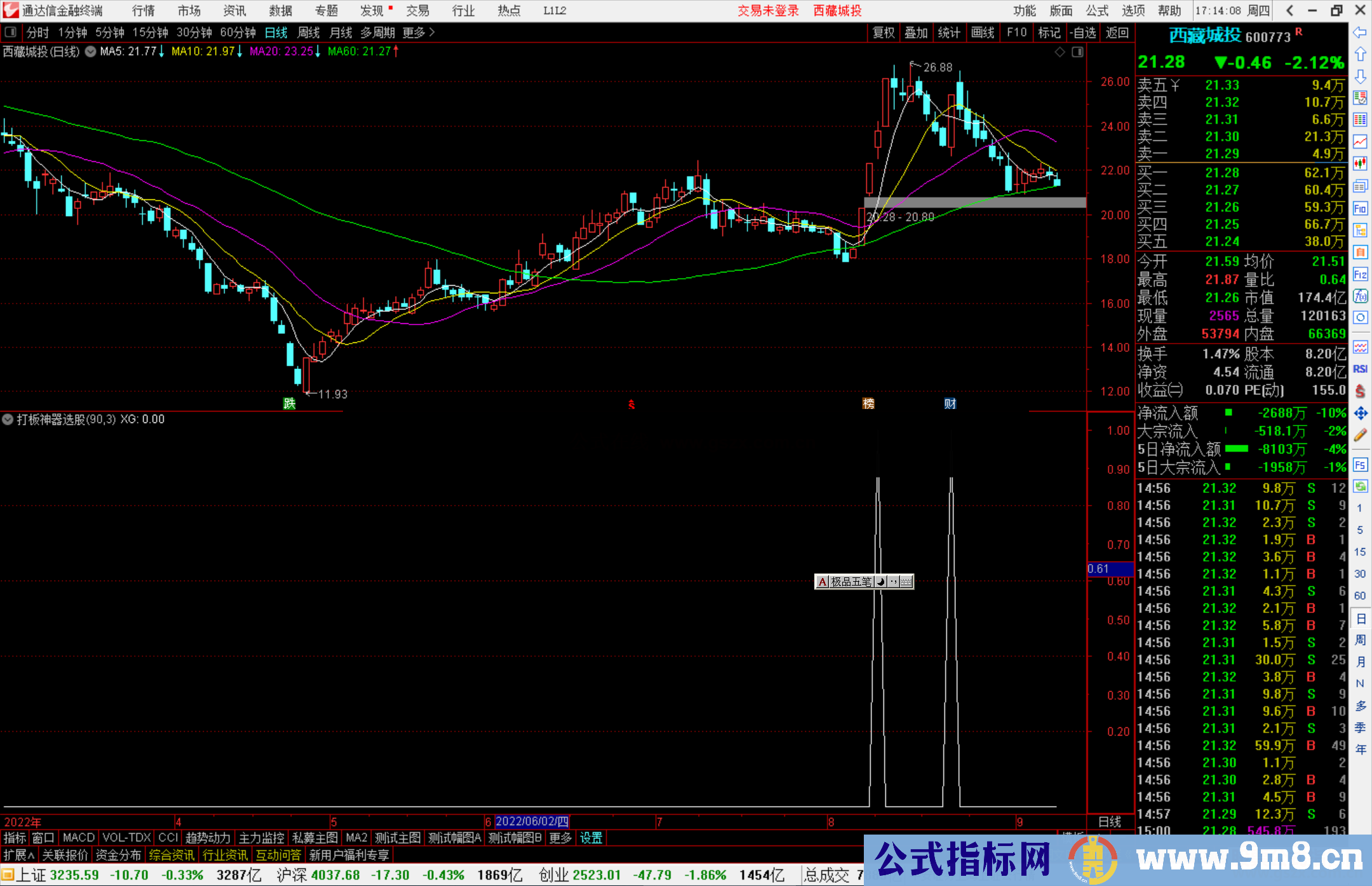Toggle the chart panel icon before 分时
Image resolution: width=1372 pixels, height=886 pixels.
click(x=11, y=32)
